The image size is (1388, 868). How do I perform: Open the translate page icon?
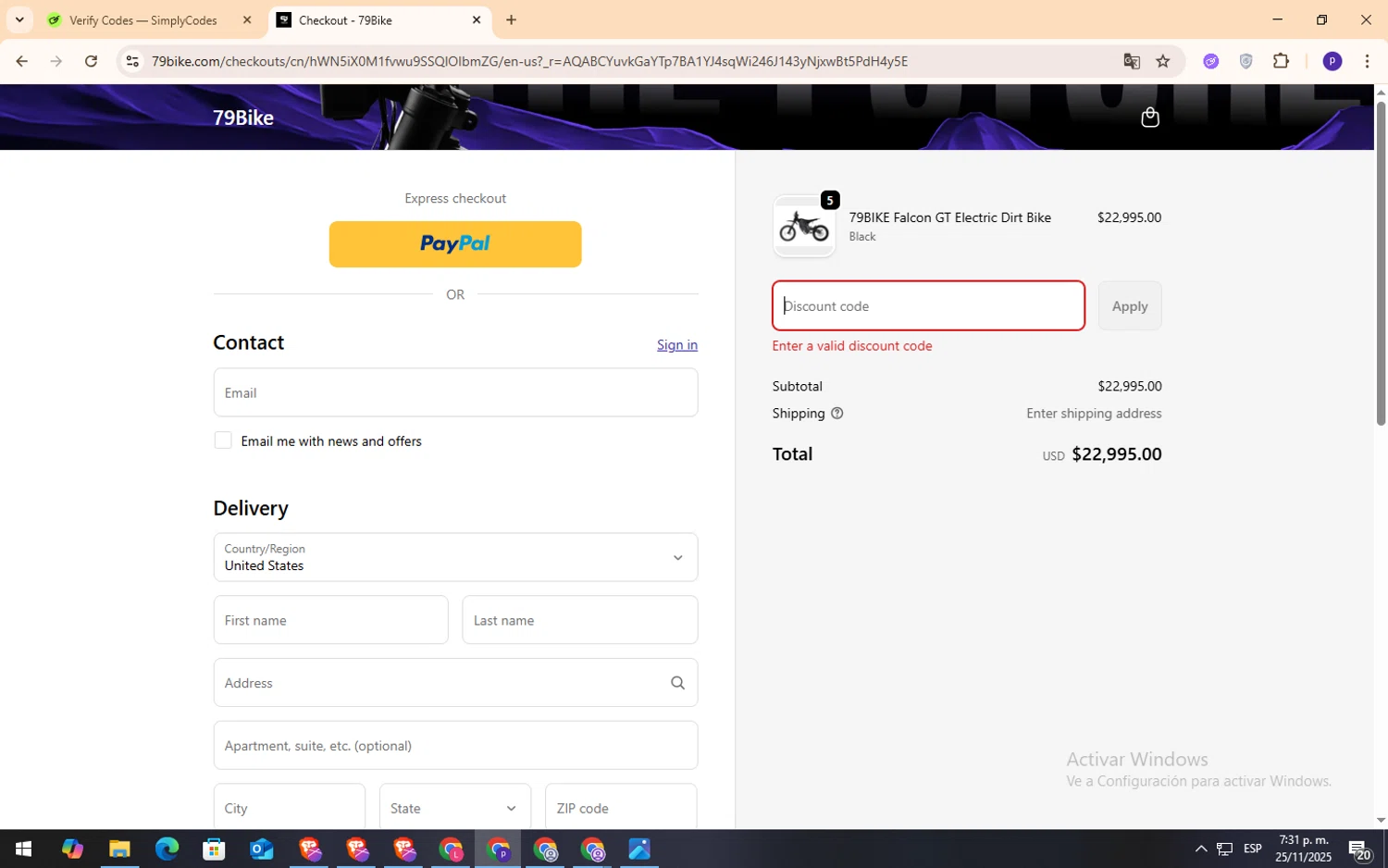1132,61
